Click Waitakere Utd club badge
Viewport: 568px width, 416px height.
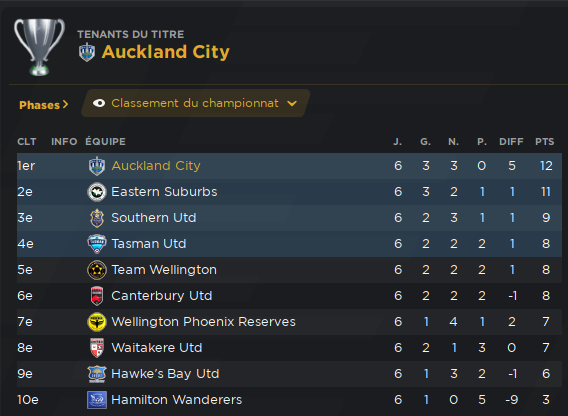point(97,348)
